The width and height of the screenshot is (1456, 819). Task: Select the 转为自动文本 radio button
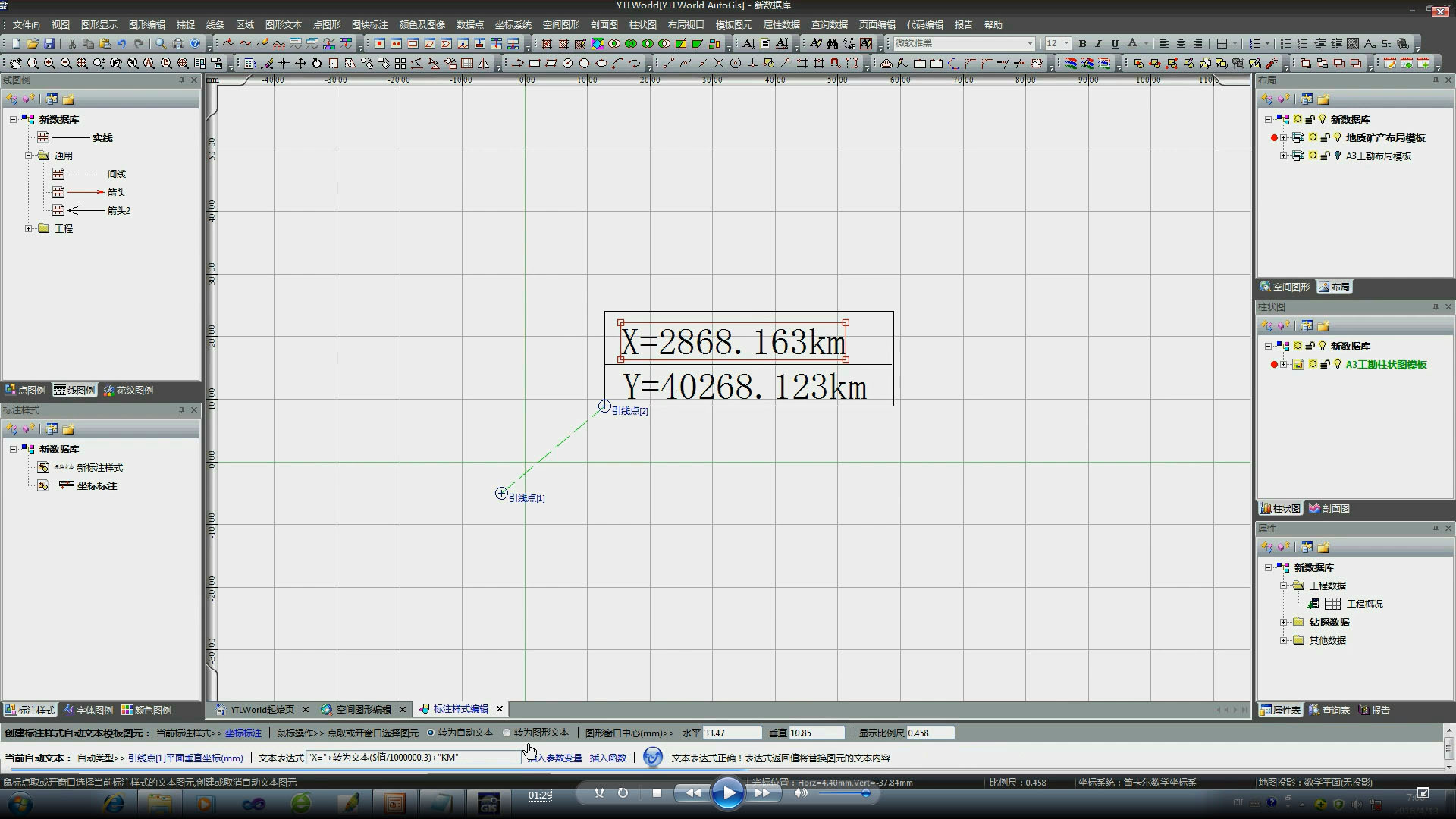431,733
